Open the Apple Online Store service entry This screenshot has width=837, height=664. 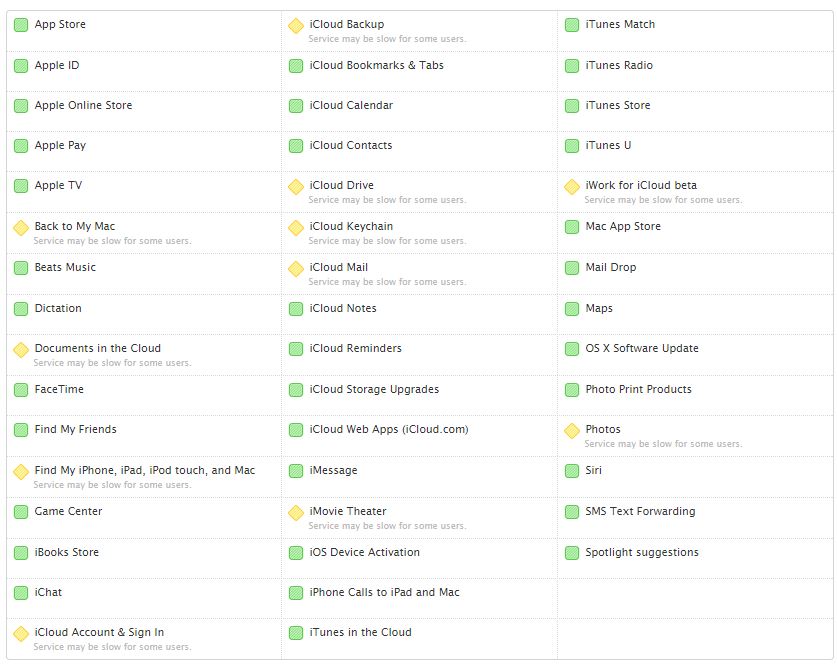[83, 105]
